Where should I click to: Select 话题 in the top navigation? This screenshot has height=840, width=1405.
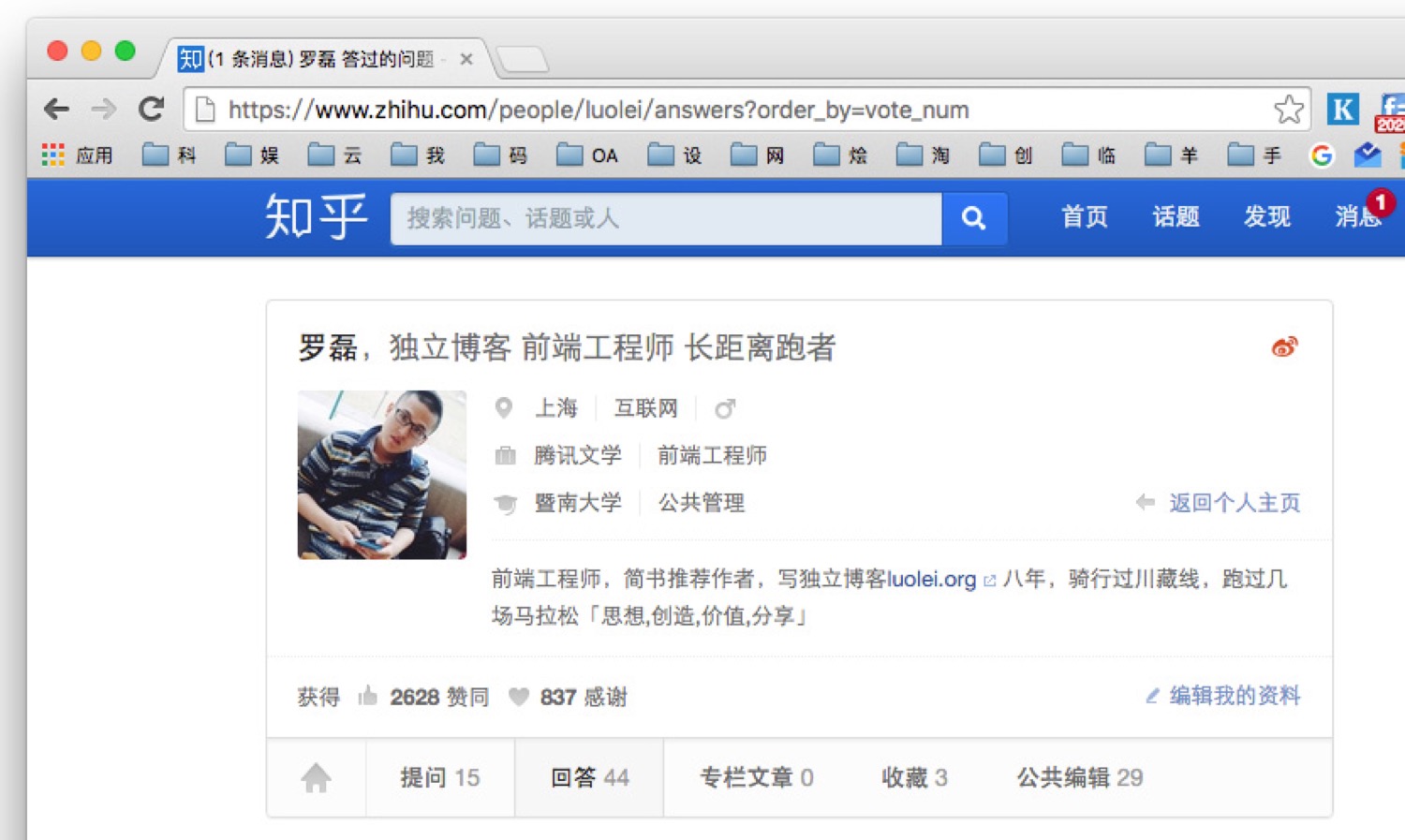point(1176,217)
